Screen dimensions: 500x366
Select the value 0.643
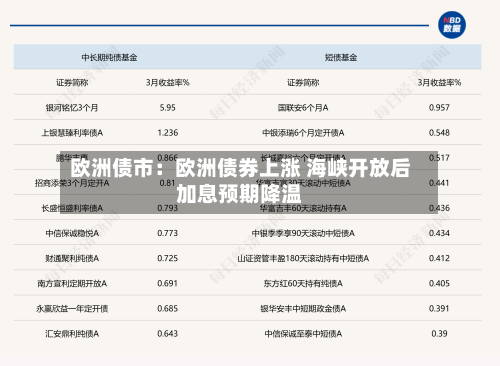pyautogui.click(x=168, y=333)
